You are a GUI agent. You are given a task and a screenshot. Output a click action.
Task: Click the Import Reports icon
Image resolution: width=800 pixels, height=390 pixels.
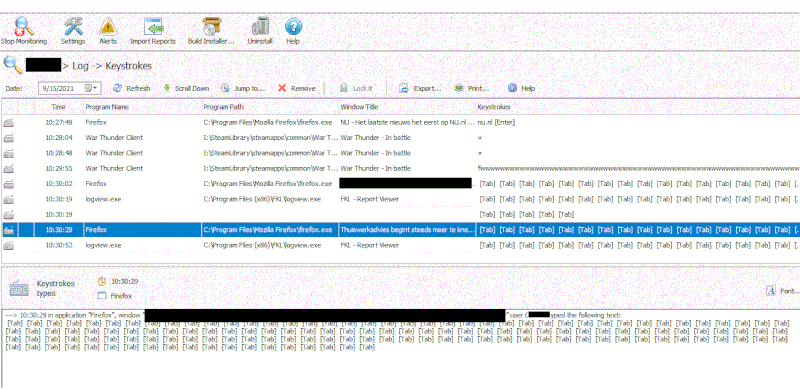pyautogui.click(x=153, y=27)
